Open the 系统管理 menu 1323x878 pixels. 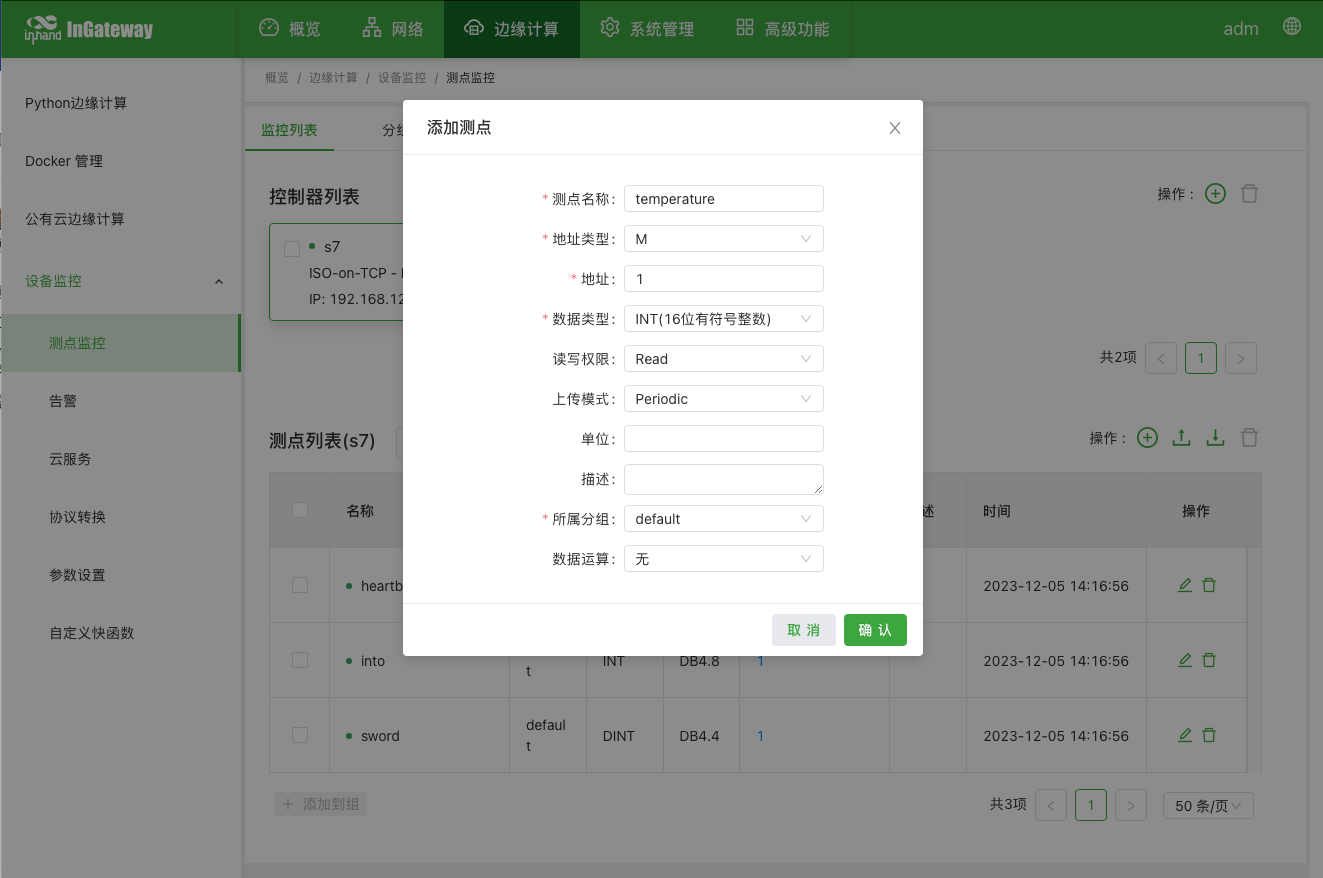point(647,29)
